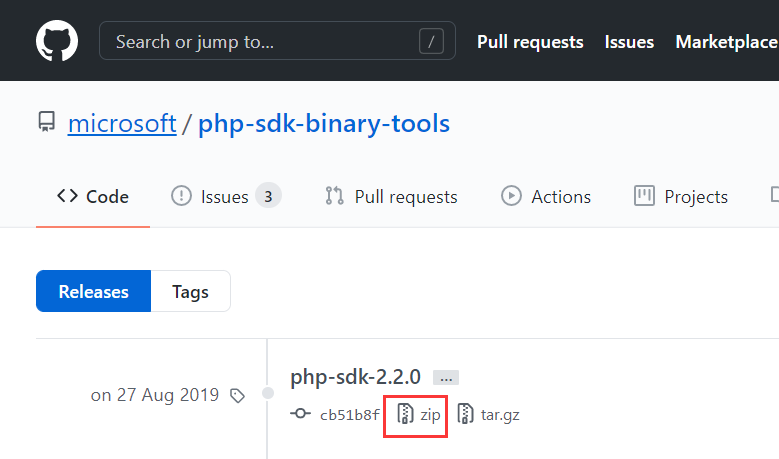The width and height of the screenshot is (779, 459).
Task: Click the Pull requests branch icon
Action: (334, 196)
